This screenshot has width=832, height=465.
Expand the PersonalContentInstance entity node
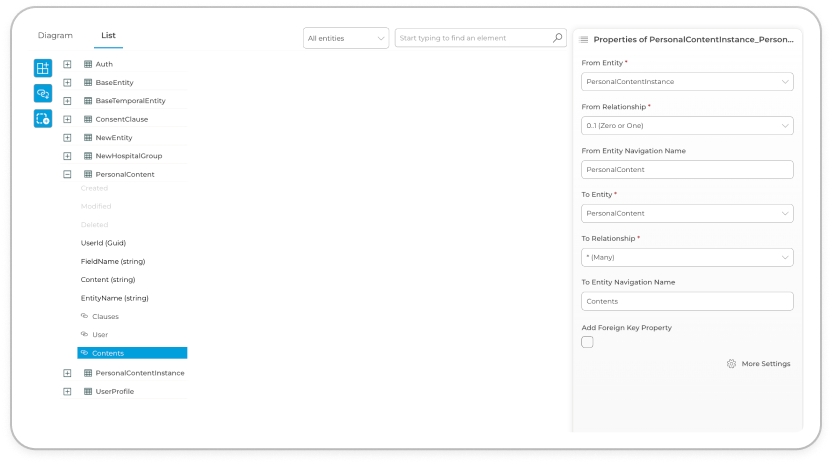click(x=67, y=373)
